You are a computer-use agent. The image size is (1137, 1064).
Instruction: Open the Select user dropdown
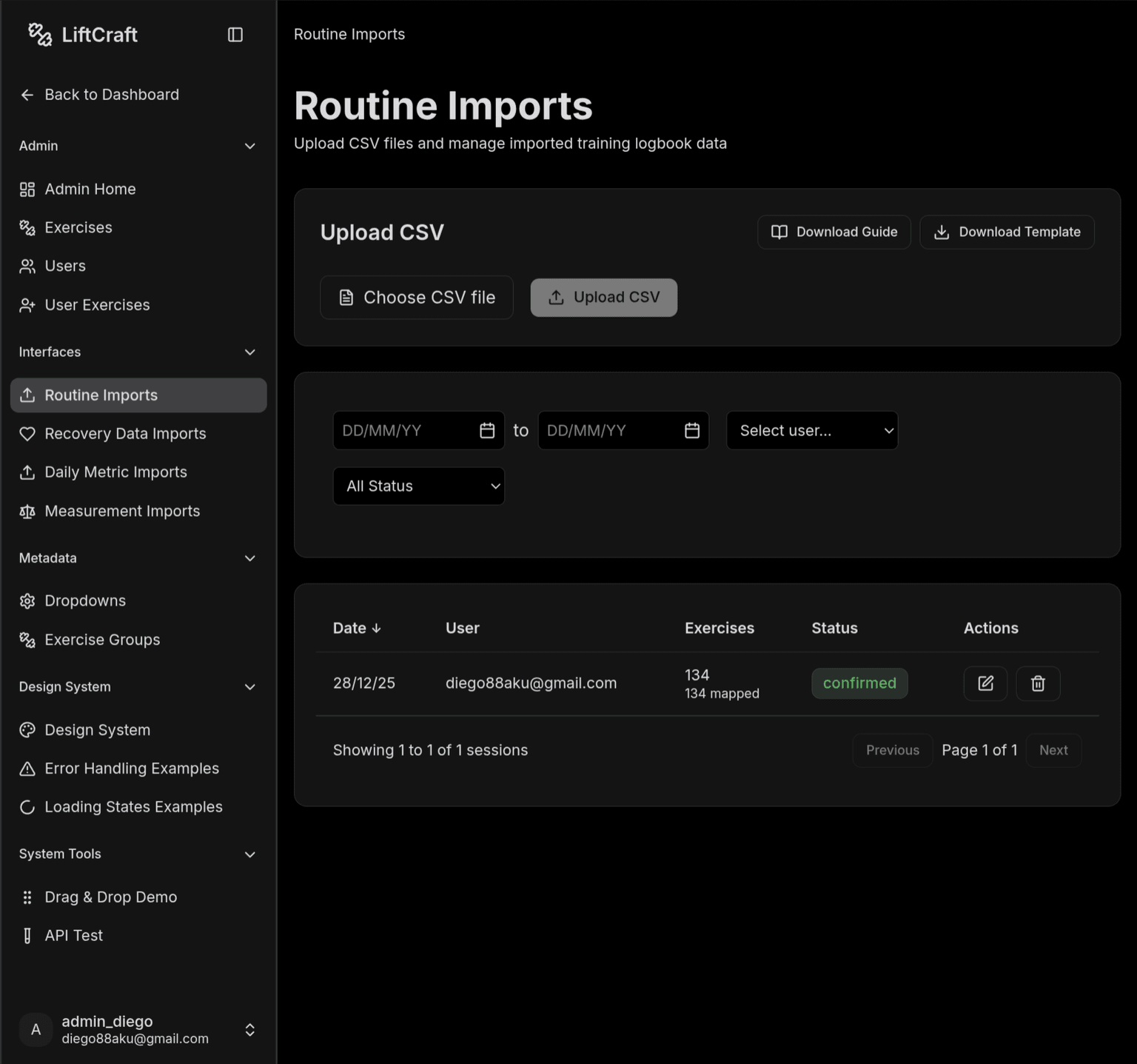[x=812, y=430]
